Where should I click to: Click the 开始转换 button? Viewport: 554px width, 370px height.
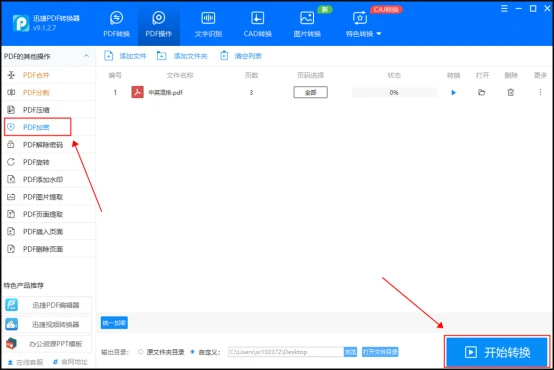[497, 352]
